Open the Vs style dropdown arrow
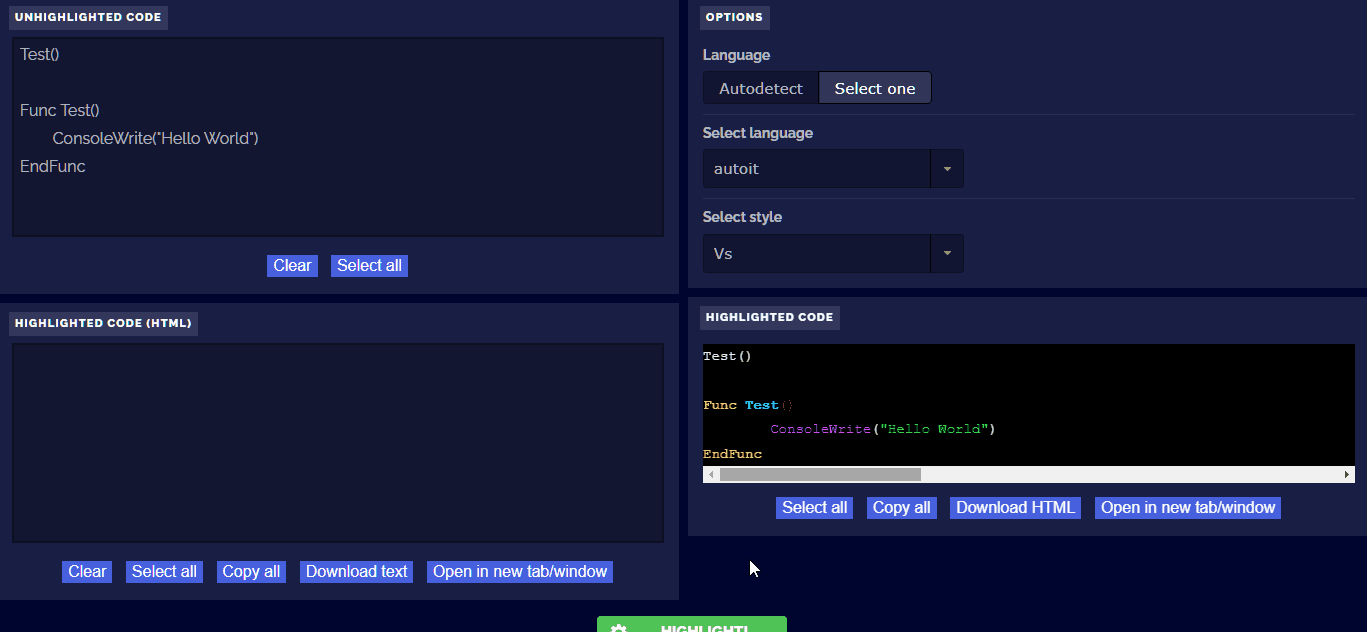Screen dimensions: 1367x632 point(947,253)
